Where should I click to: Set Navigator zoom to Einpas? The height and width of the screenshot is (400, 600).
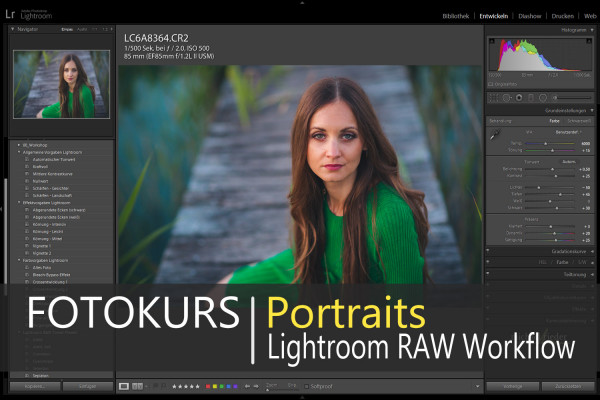pos(67,29)
